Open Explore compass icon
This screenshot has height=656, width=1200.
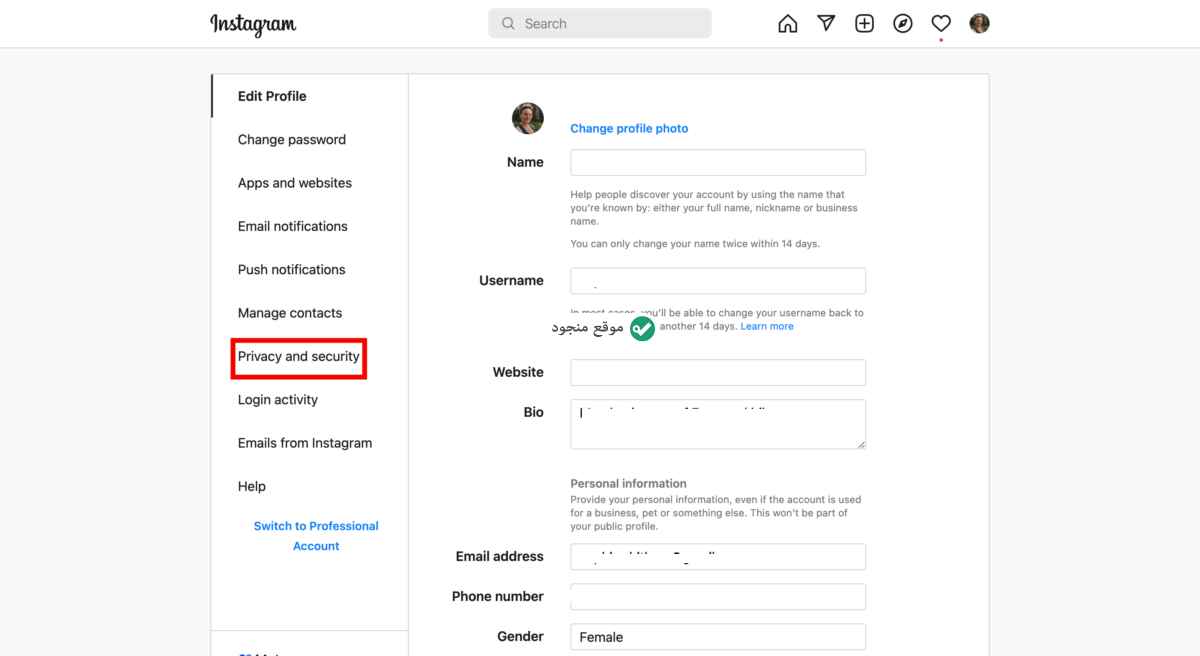click(903, 24)
